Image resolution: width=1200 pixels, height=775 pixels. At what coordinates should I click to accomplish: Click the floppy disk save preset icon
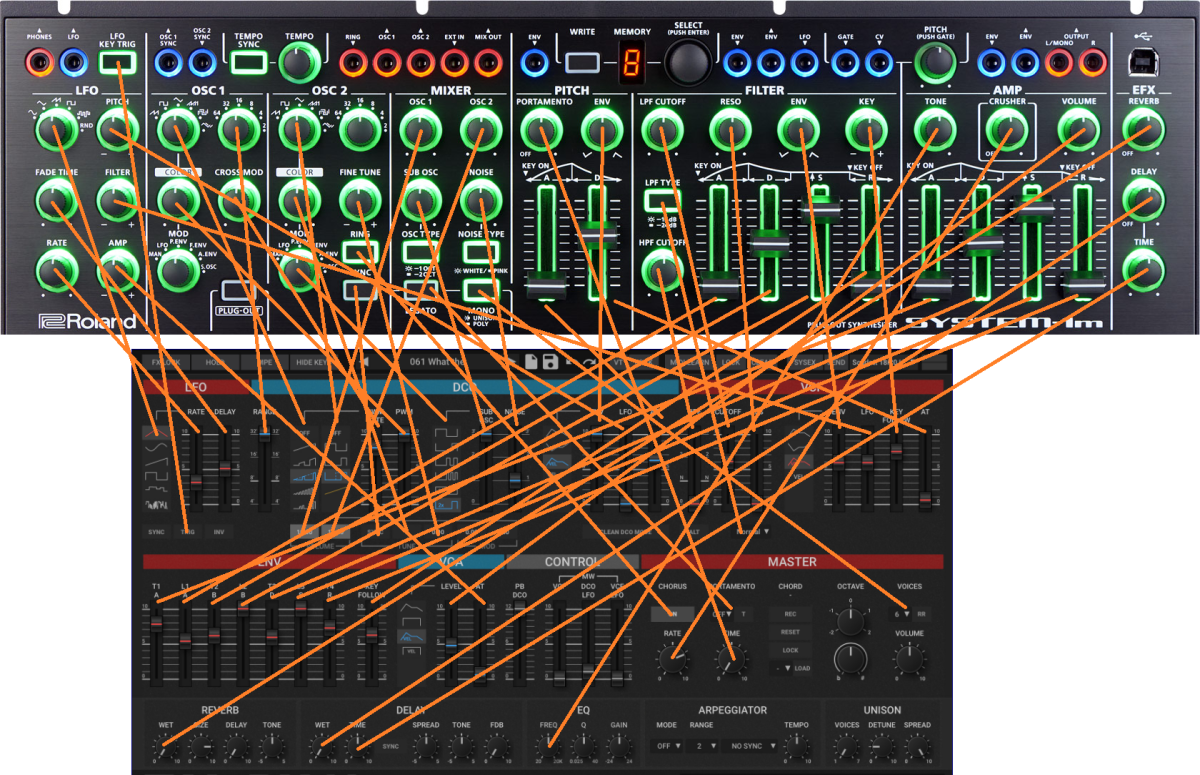click(x=550, y=361)
